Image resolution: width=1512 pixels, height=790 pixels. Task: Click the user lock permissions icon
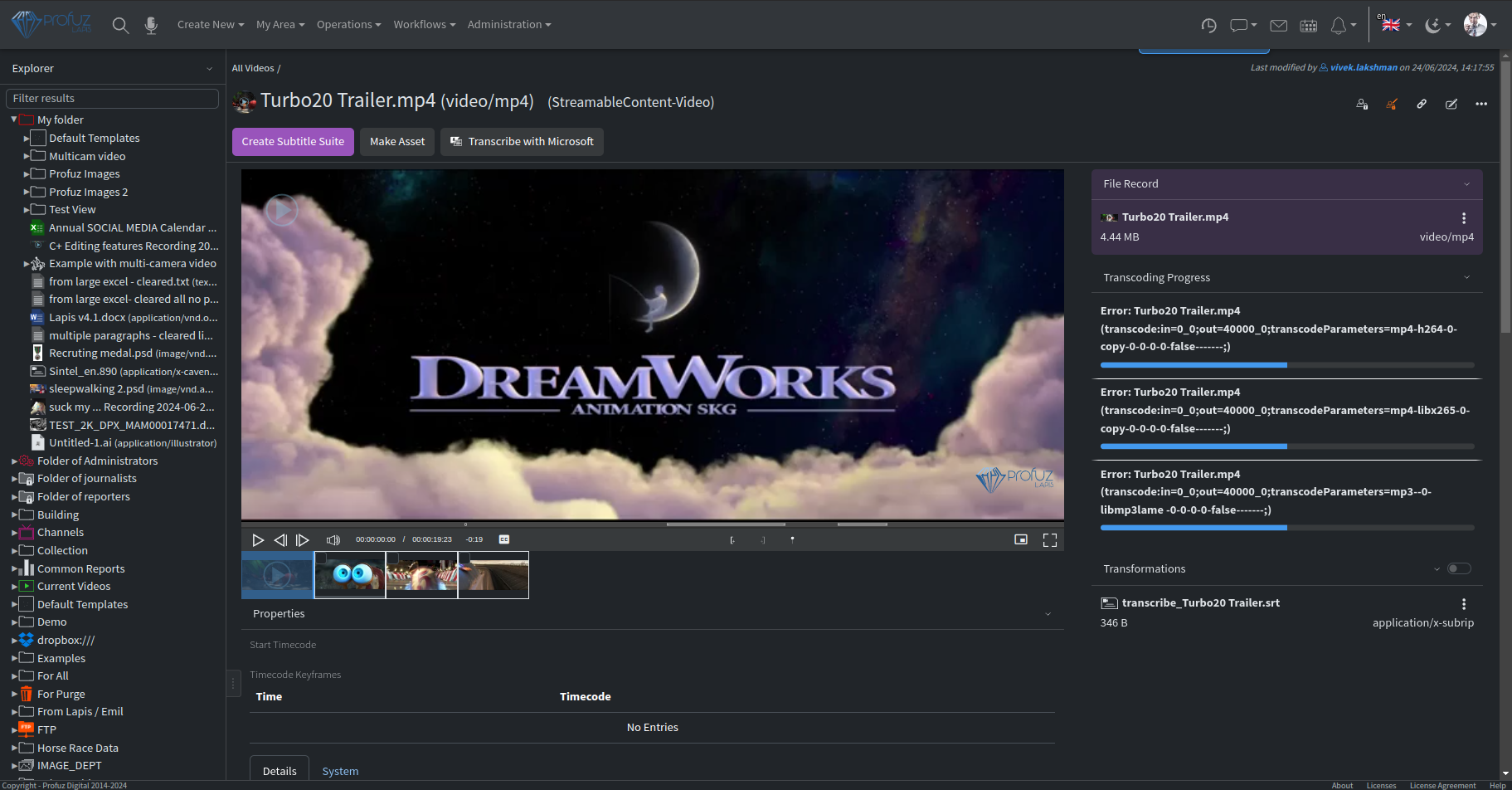[x=1362, y=104]
